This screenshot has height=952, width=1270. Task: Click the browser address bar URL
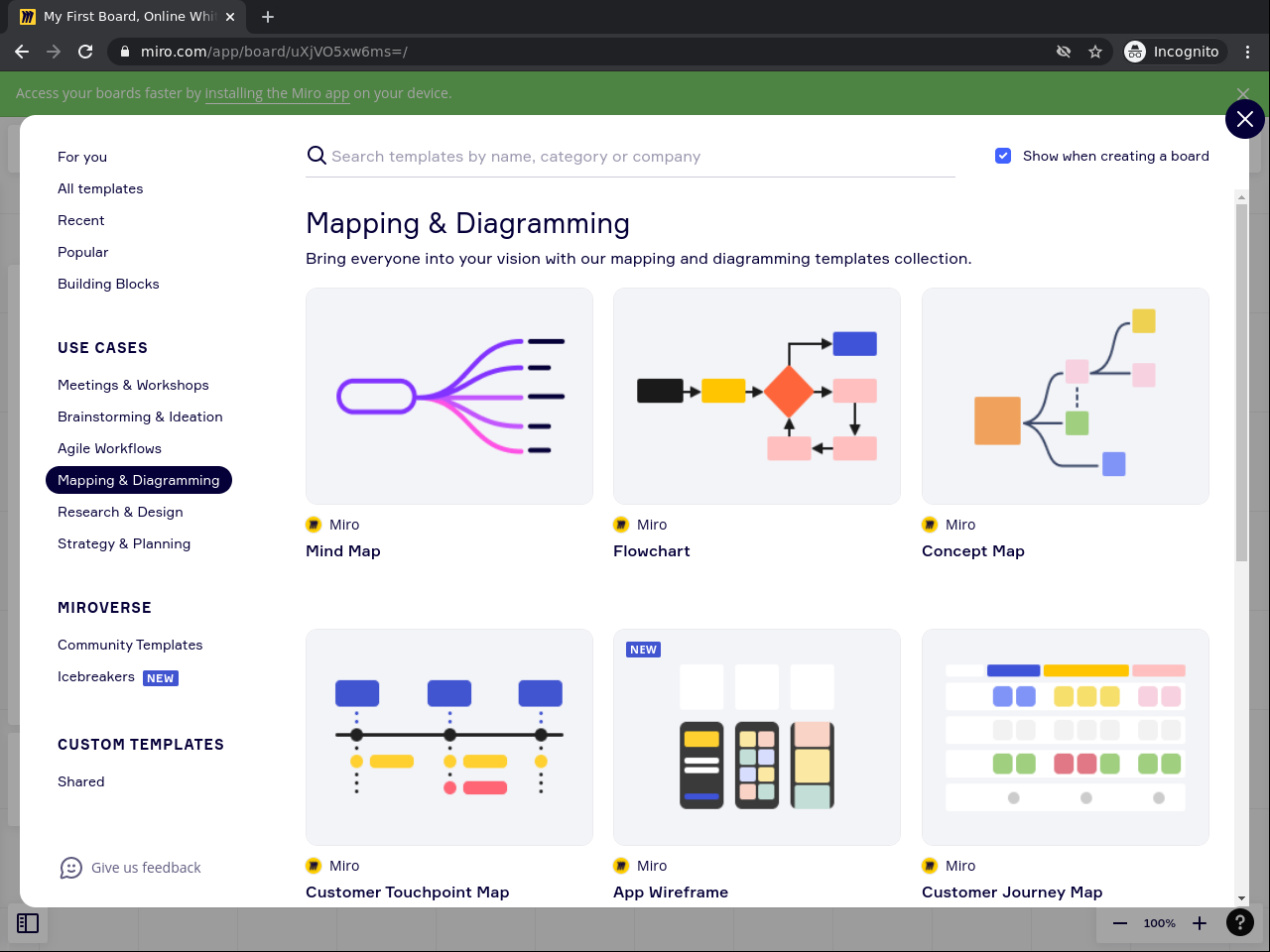[274, 52]
